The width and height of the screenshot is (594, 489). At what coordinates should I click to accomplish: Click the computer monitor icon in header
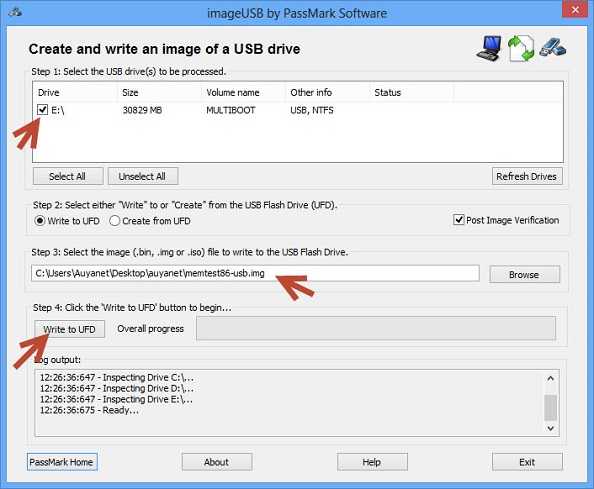(x=489, y=48)
